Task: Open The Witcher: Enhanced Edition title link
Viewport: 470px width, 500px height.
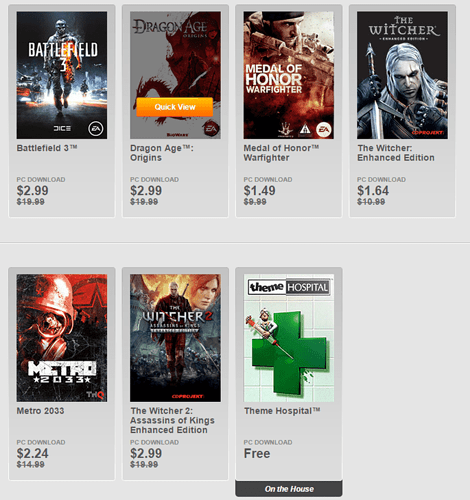Action: [x=396, y=153]
